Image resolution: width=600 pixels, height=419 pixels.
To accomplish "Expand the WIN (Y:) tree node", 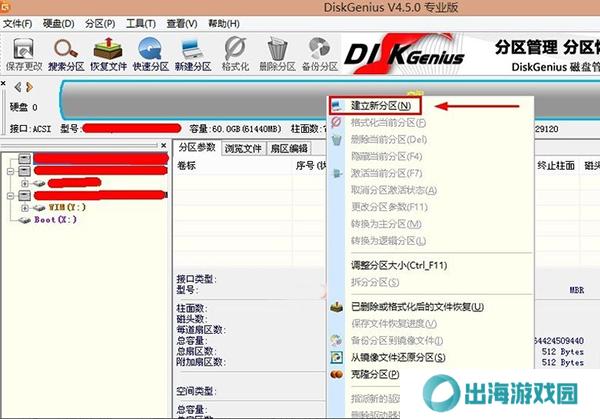I will (25, 208).
